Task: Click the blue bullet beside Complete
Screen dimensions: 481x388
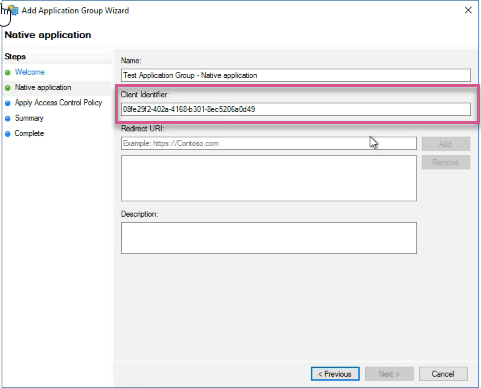Action: coord(8,134)
